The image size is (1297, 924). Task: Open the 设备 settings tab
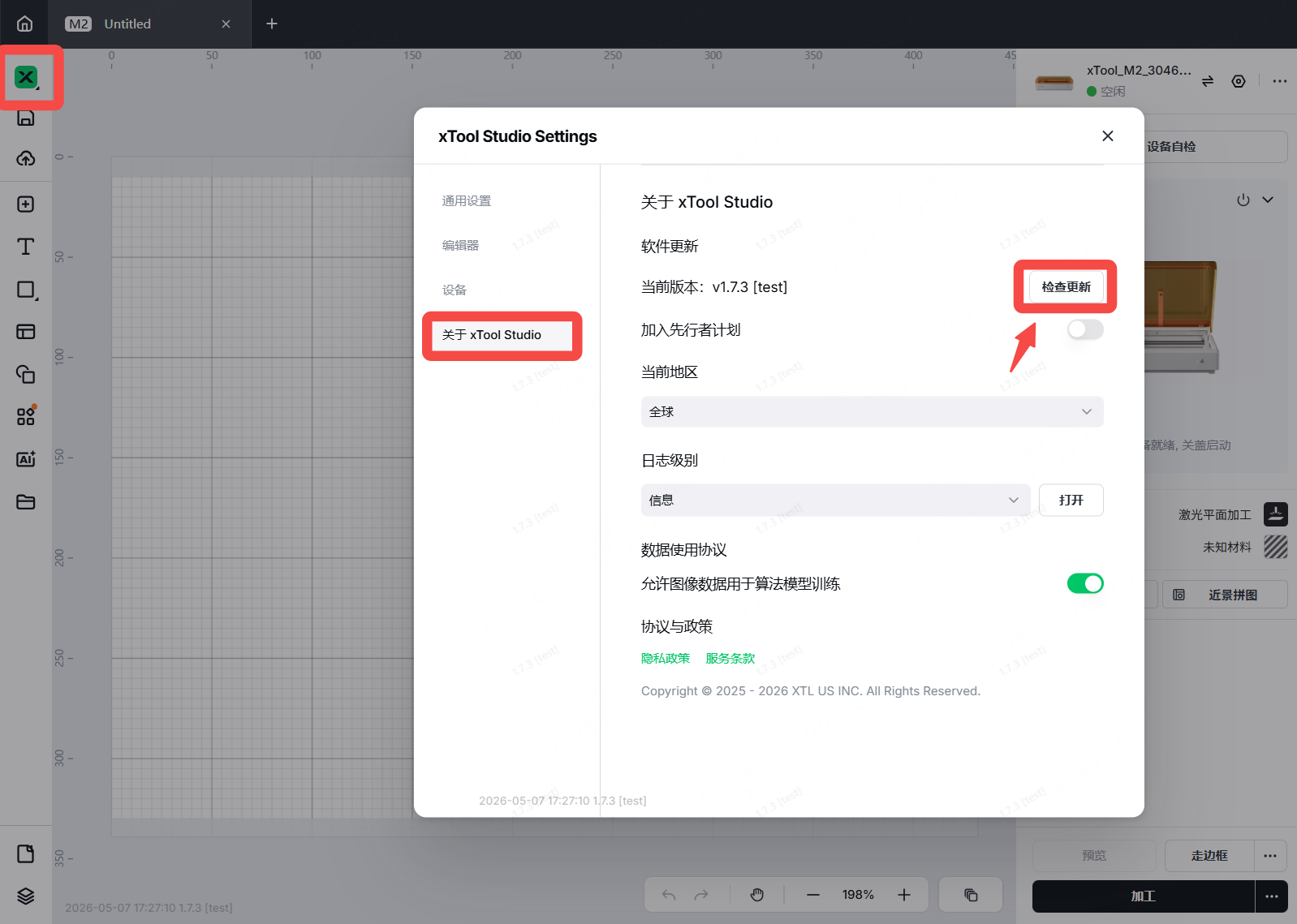pyautogui.click(x=455, y=290)
